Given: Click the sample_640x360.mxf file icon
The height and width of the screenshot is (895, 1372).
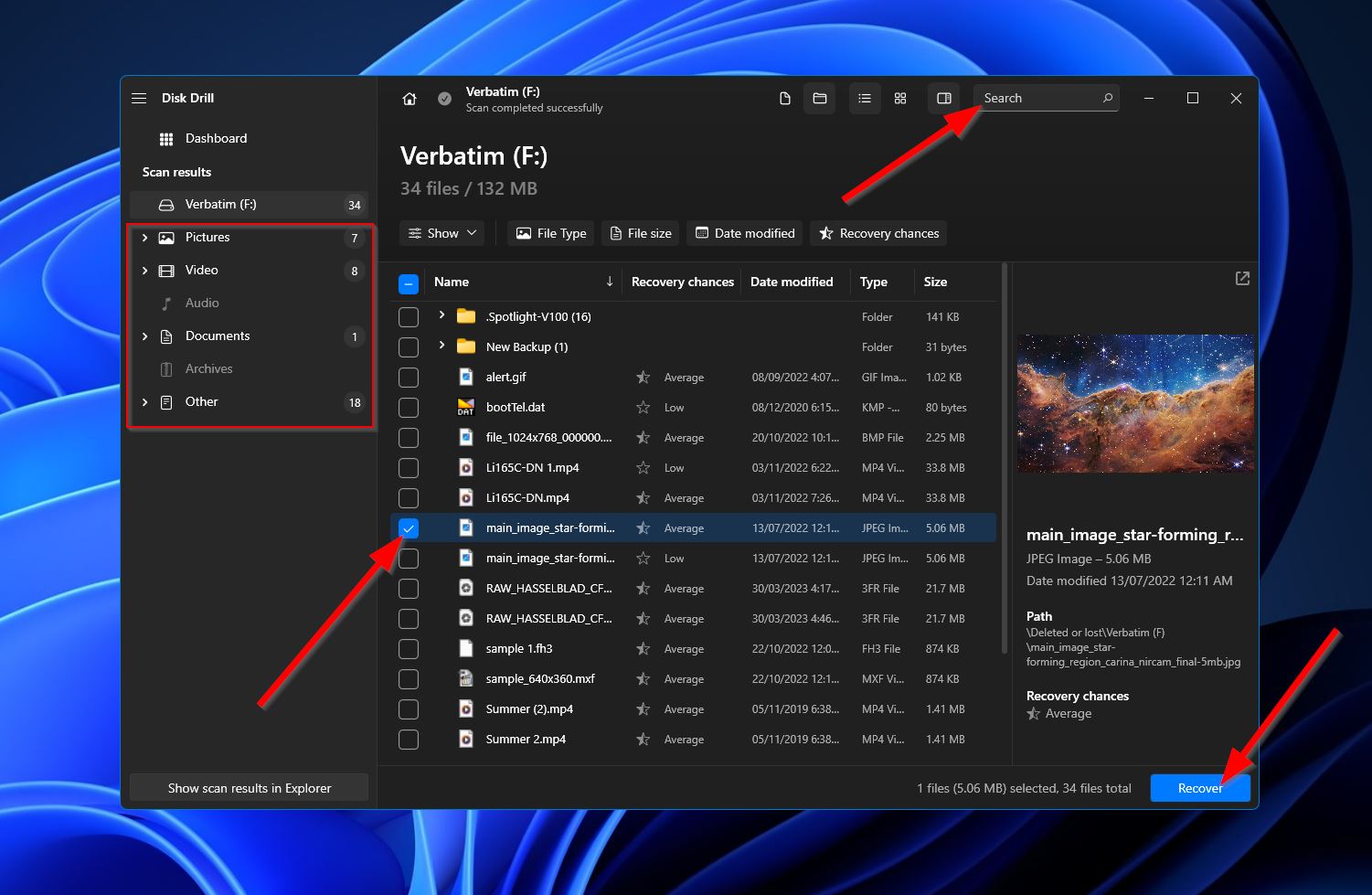Looking at the screenshot, I should 466,678.
